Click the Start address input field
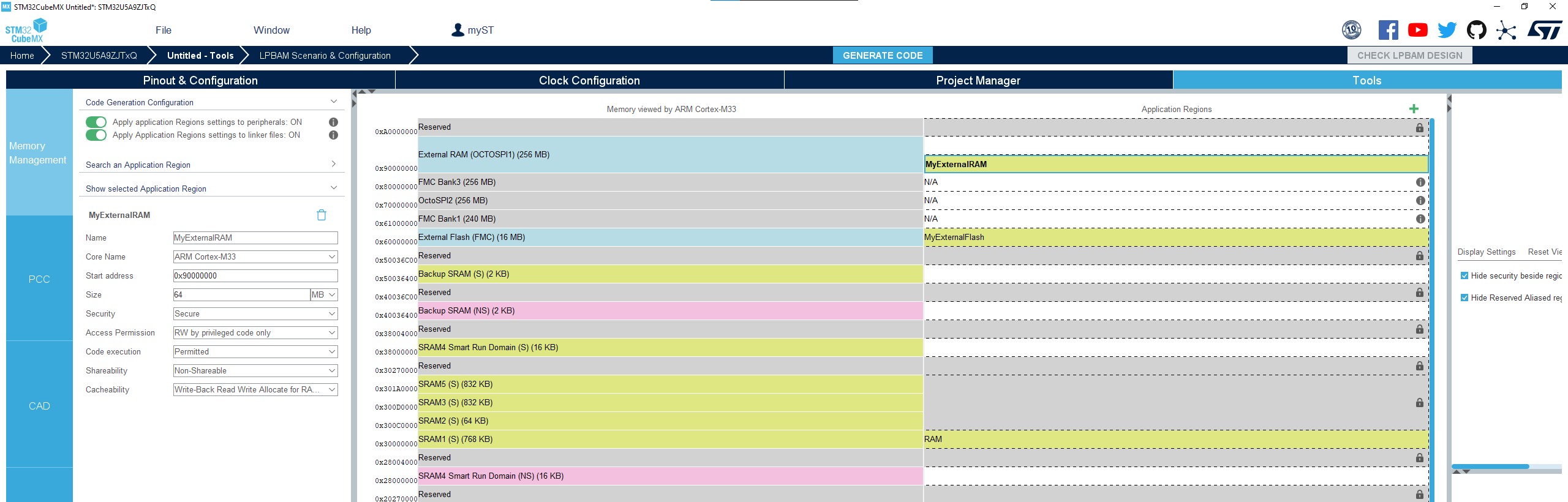The width and height of the screenshot is (1568, 502). click(x=255, y=275)
